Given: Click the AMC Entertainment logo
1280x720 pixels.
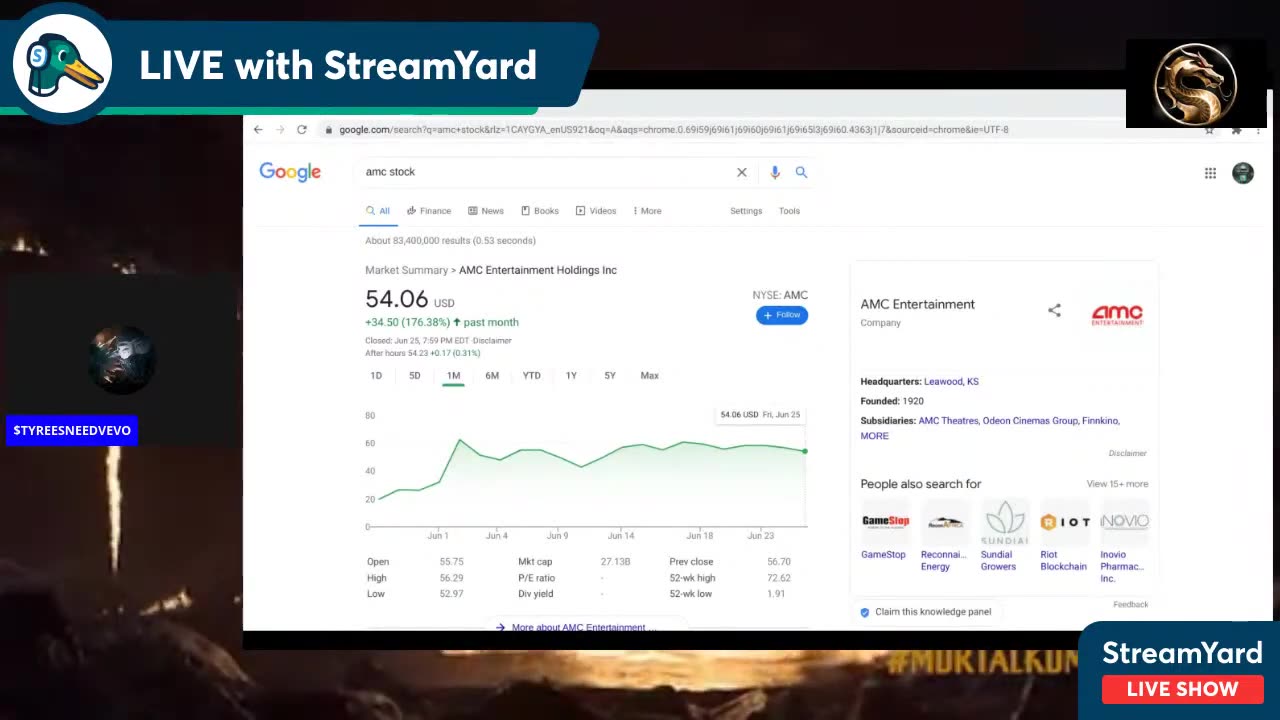Looking at the screenshot, I should click(x=1117, y=315).
